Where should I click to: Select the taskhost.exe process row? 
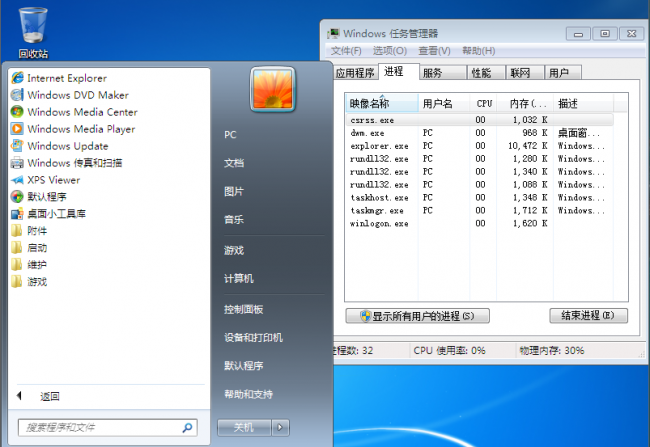click(x=480, y=197)
